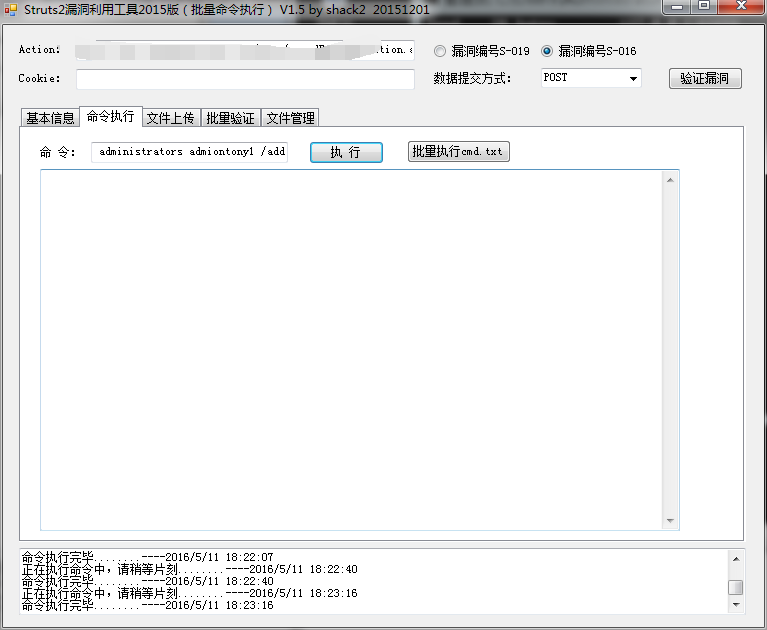The height and width of the screenshot is (630, 767).
Task: Click the log line timestamped 18:22:07
Action: click(x=148, y=557)
